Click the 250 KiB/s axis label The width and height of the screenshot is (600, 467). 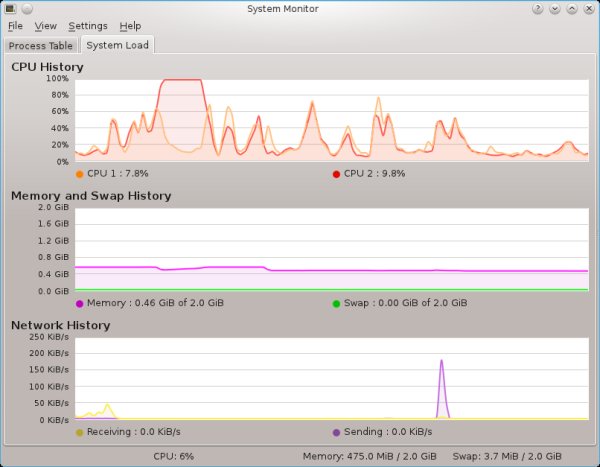49,336
